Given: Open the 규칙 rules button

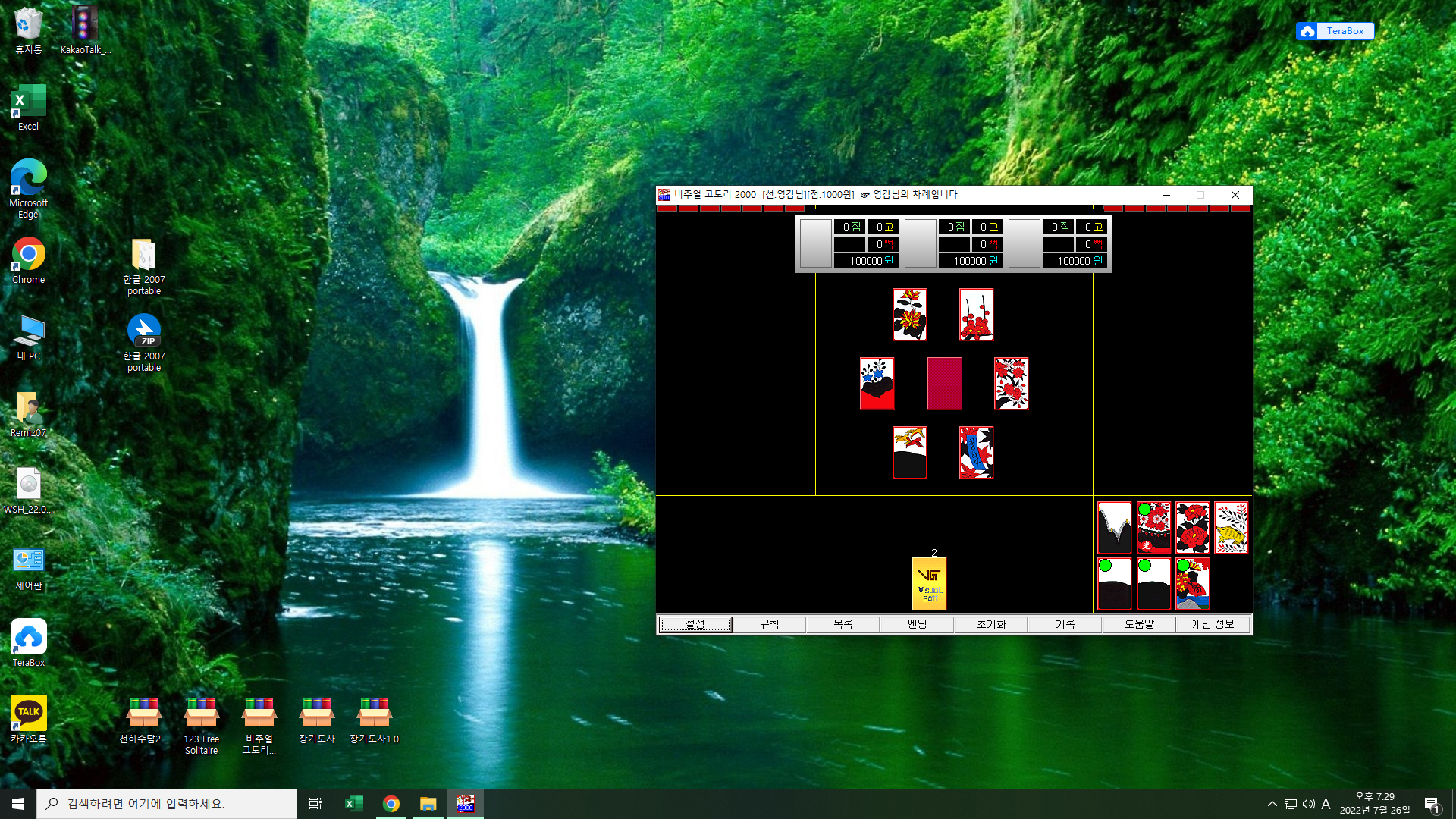Looking at the screenshot, I should click(x=769, y=624).
